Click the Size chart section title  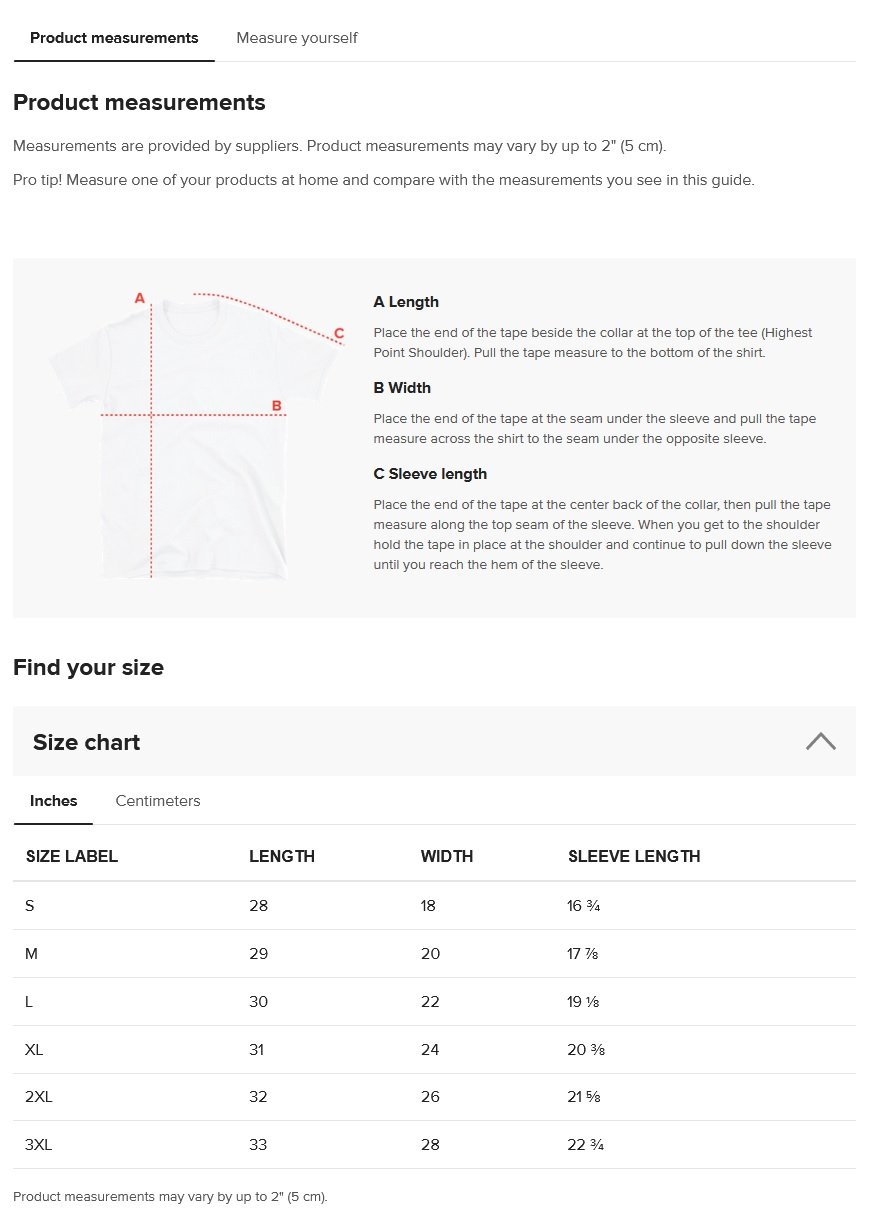(87, 742)
